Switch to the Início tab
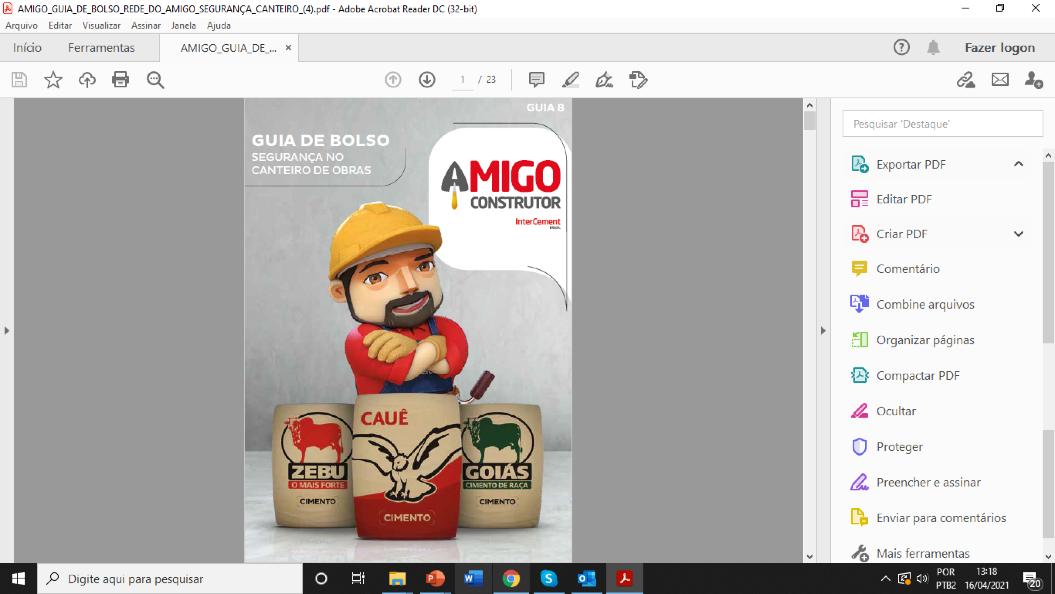This screenshot has width=1055, height=594. (28, 48)
